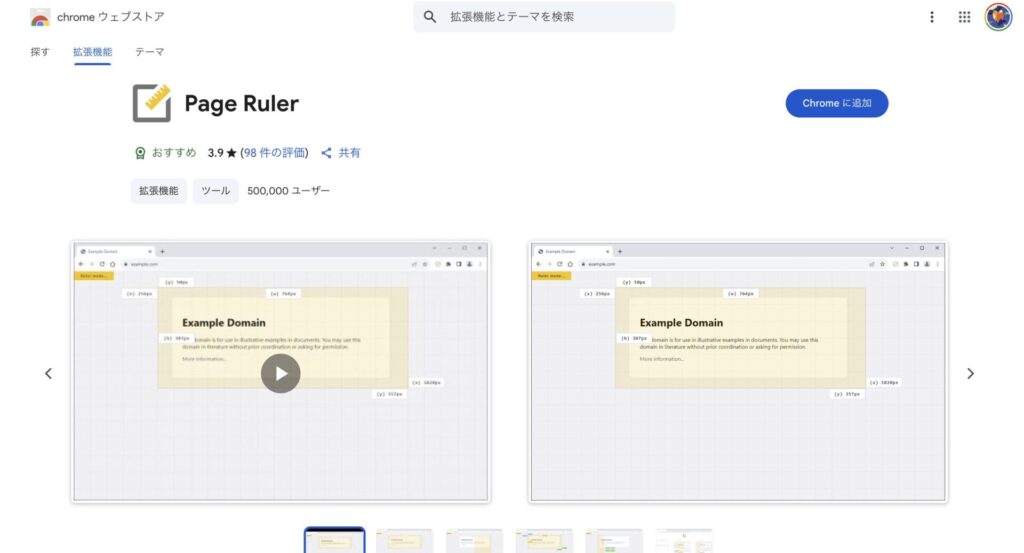Click the 共有 share link
Viewport: 1024px width, 553px height.
[x=341, y=153]
